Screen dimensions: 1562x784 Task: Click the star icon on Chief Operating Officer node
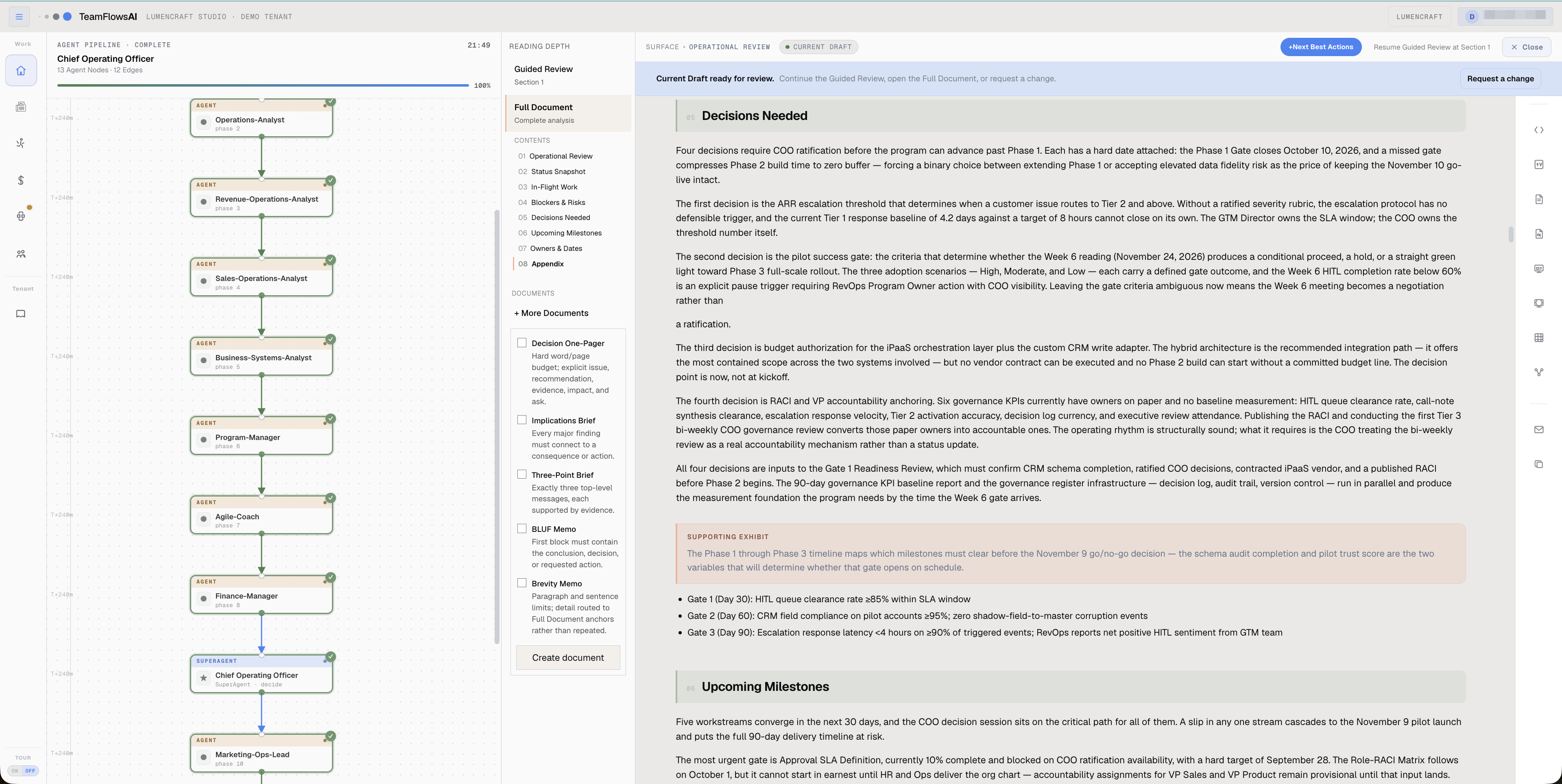(x=203, y=678)
